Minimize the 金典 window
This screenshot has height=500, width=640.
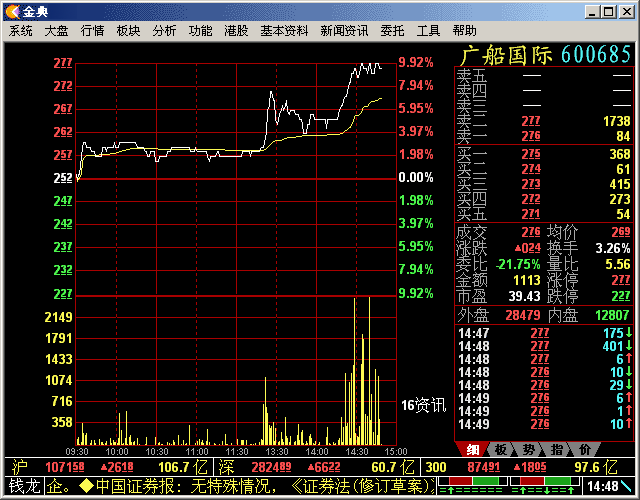pos(592,12)
